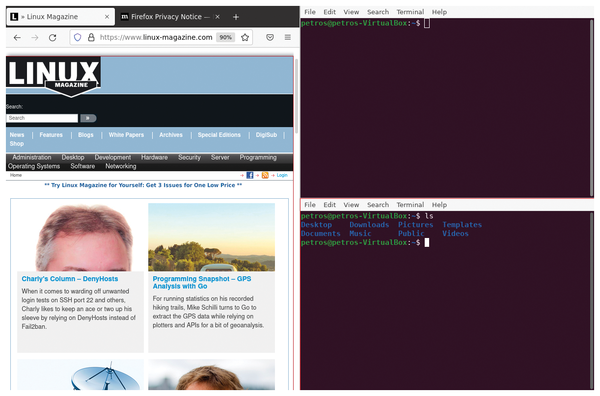Bookmark this page with the star icon
The image size is (600, 396).
tap(245, 37)
